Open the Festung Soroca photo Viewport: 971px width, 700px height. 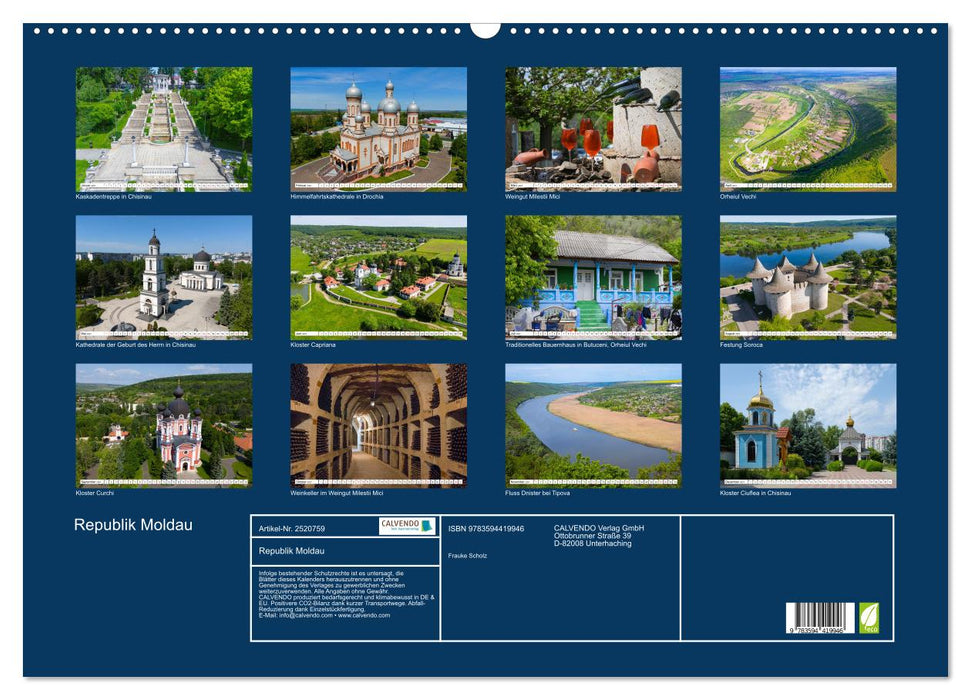[x=808, y=277]
